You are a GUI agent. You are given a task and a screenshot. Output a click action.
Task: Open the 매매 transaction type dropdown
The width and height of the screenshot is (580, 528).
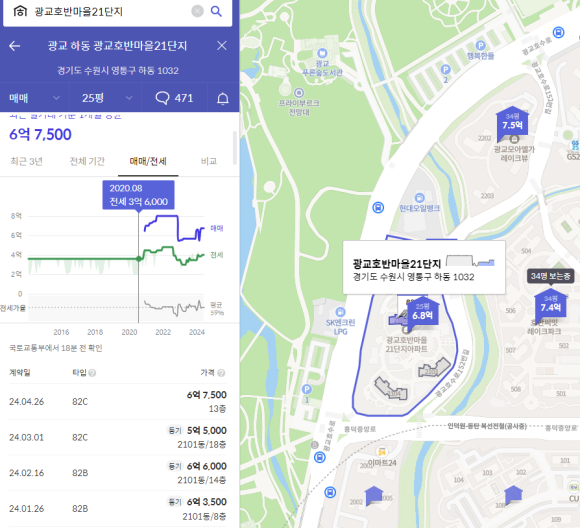click(34, 98)
